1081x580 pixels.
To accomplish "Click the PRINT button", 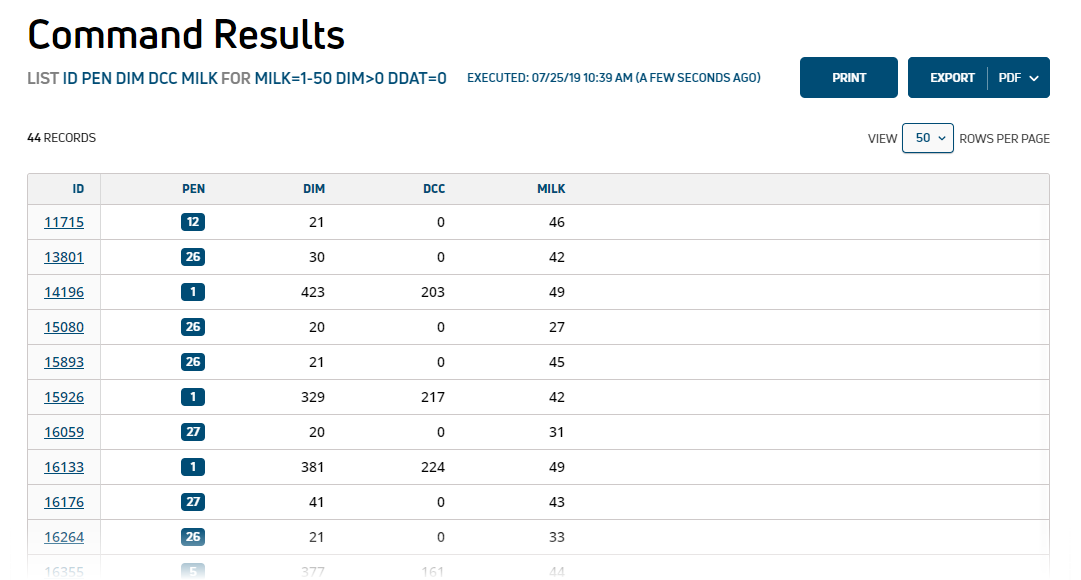I will (x=848, y=77).
